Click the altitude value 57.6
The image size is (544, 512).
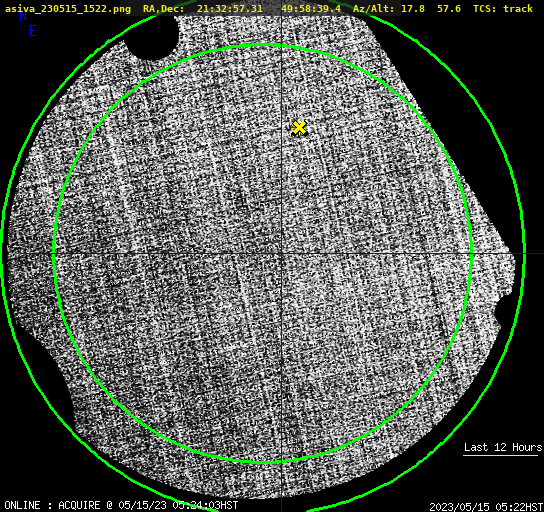pyautogui.click(x=449, y=9)
